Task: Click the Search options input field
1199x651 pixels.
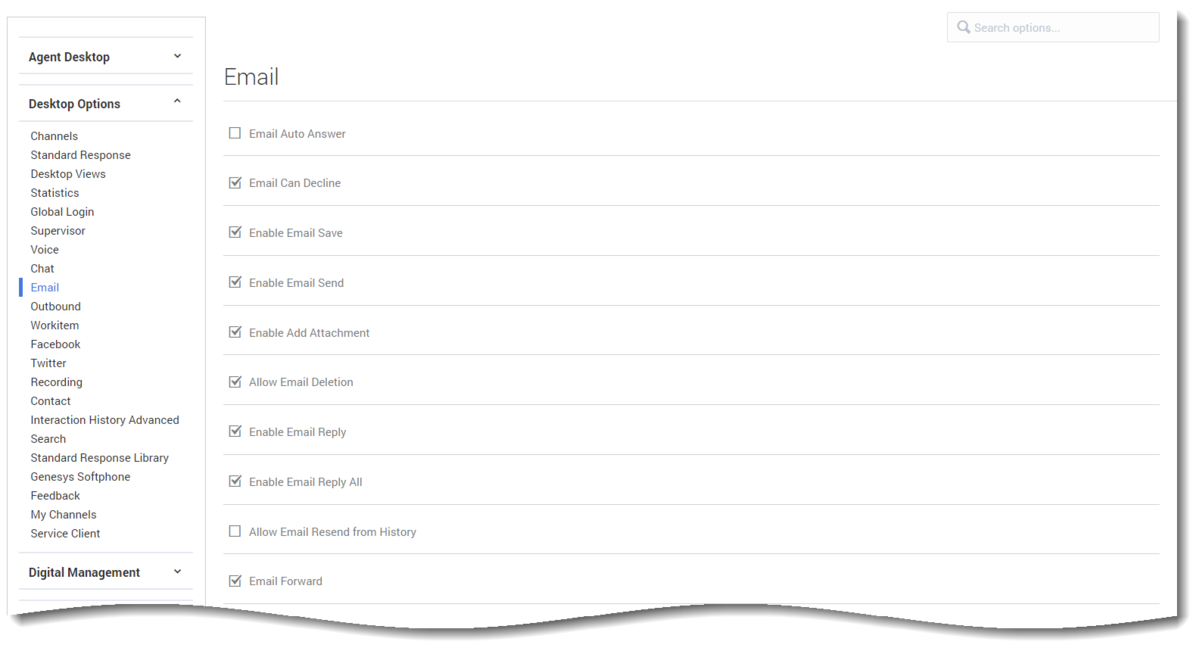Action: (x=1053, y=28)
